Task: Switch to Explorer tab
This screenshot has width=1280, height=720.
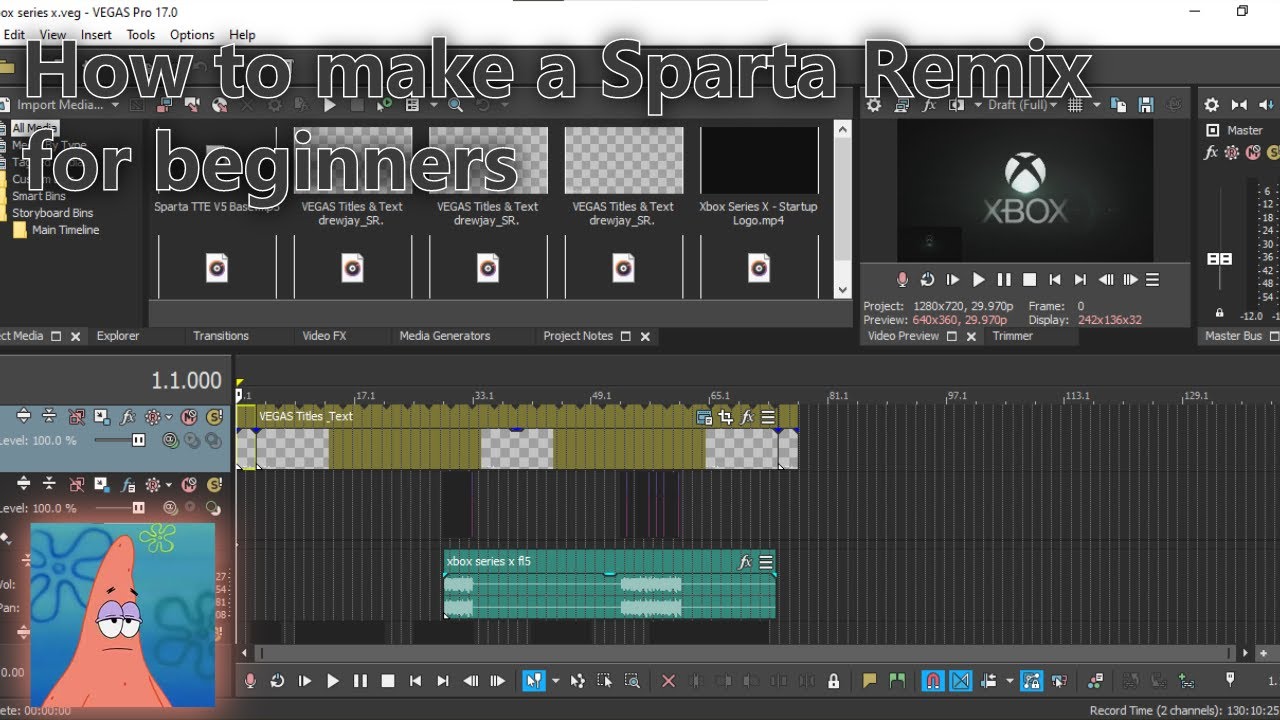Action: [x=118, y=336]
